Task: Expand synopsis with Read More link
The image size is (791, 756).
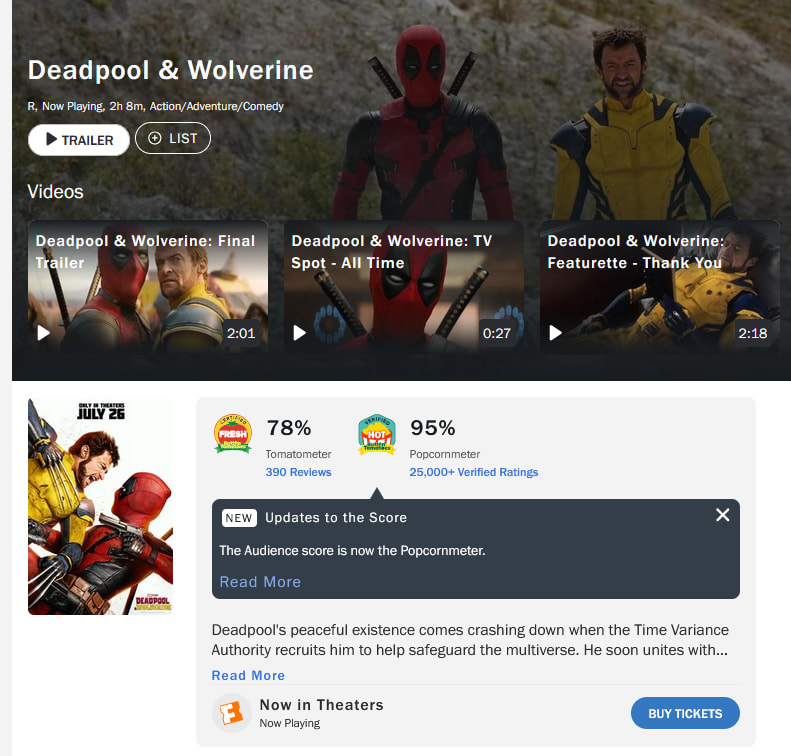Action: click(248, 675)
